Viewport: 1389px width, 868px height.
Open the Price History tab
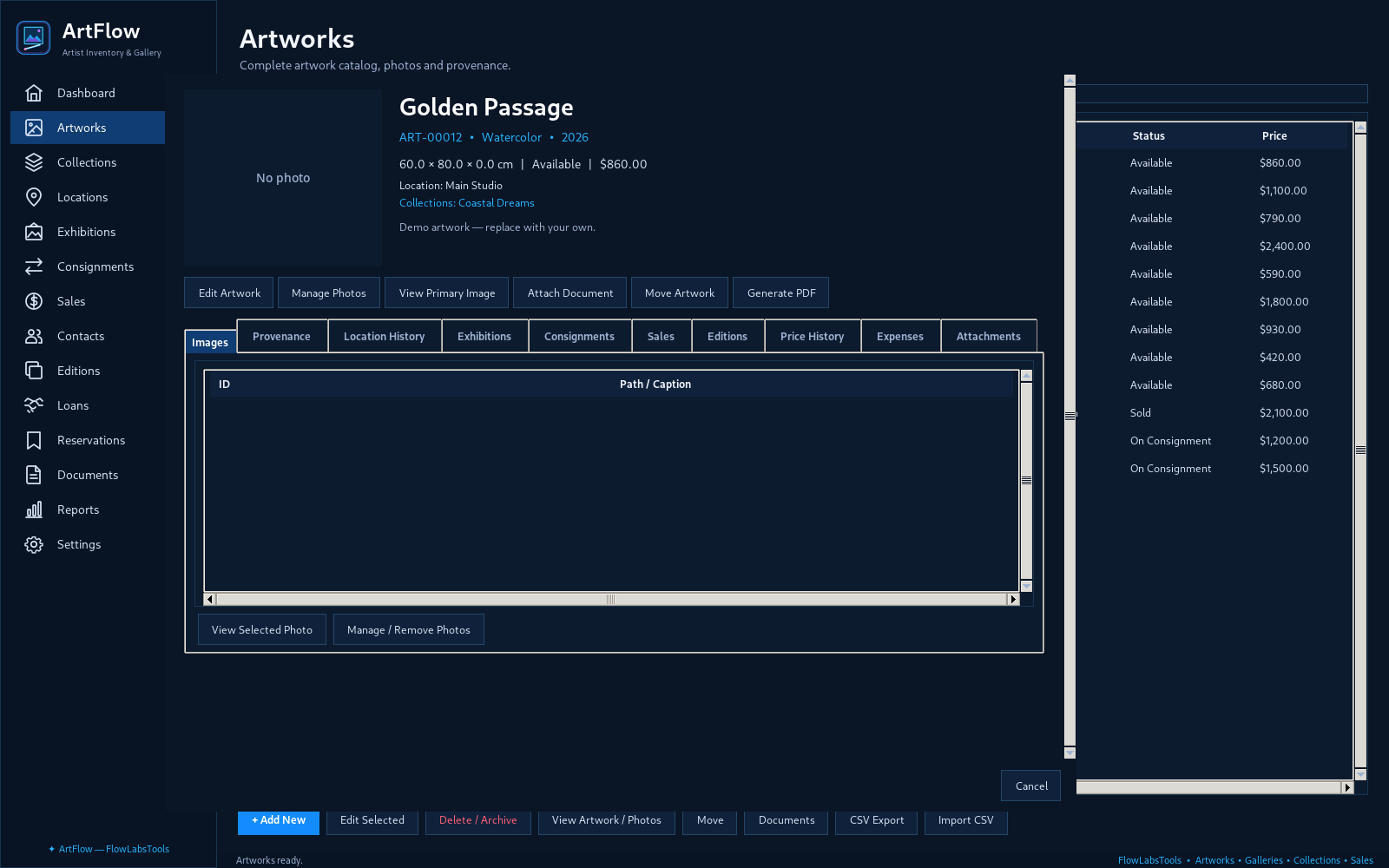point(813,336)
